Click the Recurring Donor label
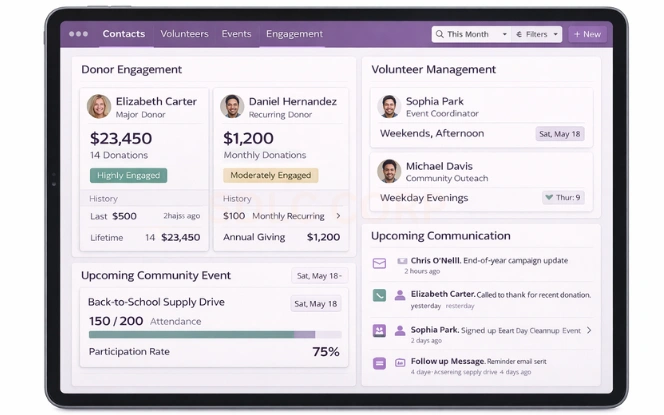 click(280, 115)
